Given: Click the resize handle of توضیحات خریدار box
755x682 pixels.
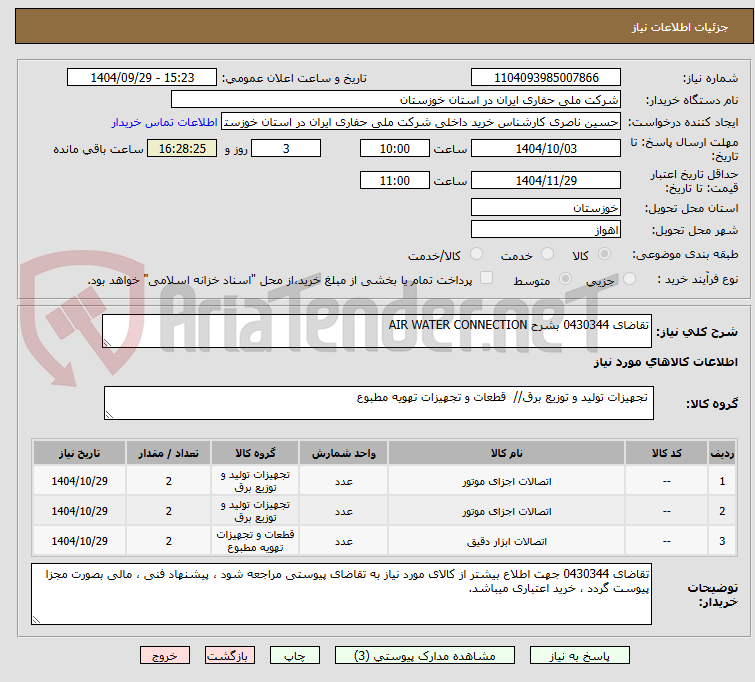Looking at the screenshot, I should 36,619.
